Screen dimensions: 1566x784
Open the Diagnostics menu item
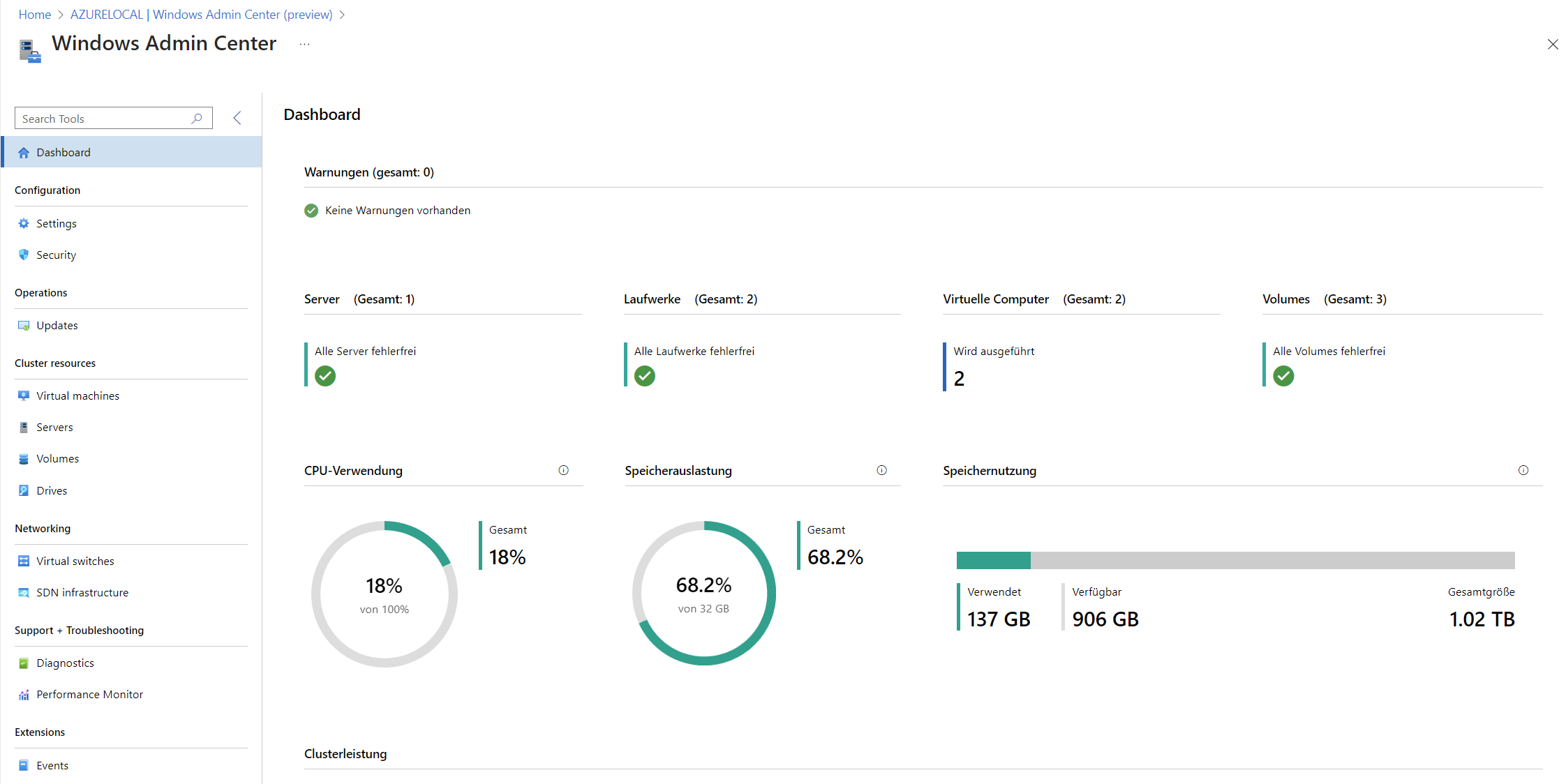tap(132, 663)
